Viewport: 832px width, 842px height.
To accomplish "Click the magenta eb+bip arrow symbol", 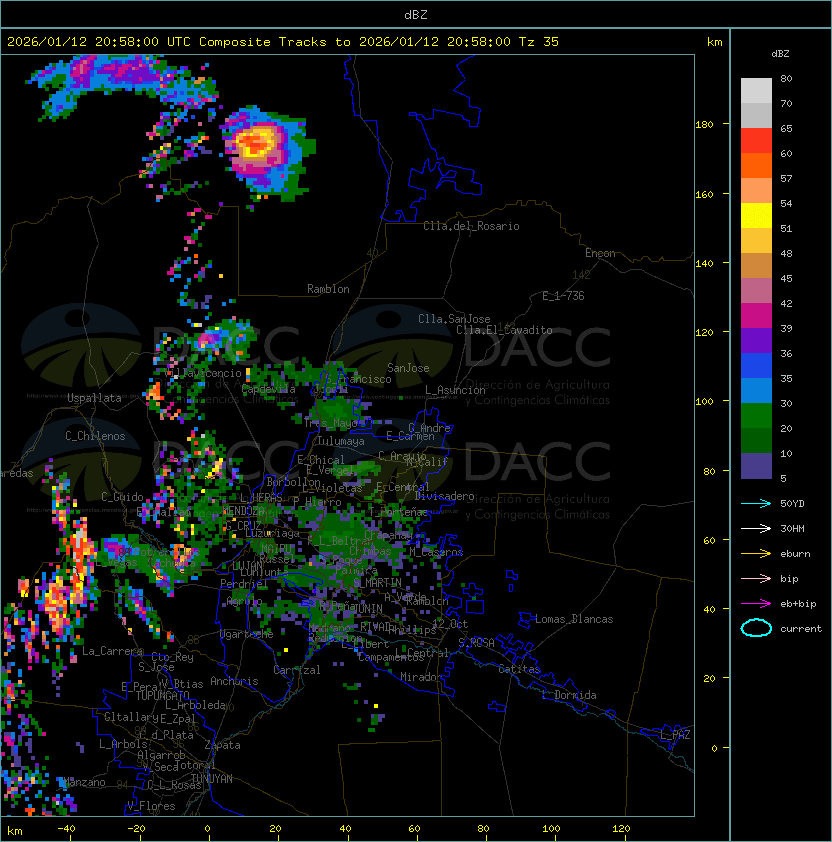I will (x=756, y=604).
